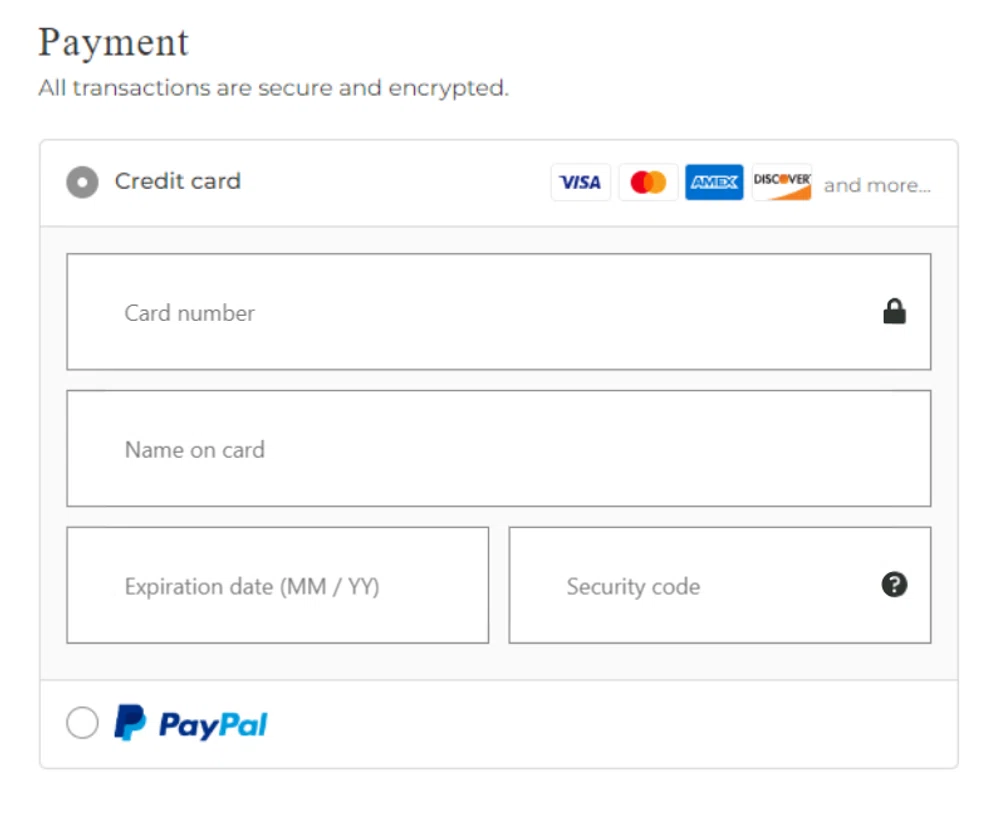
Task: Click the Payment section heading
Action: click(113, 43)
